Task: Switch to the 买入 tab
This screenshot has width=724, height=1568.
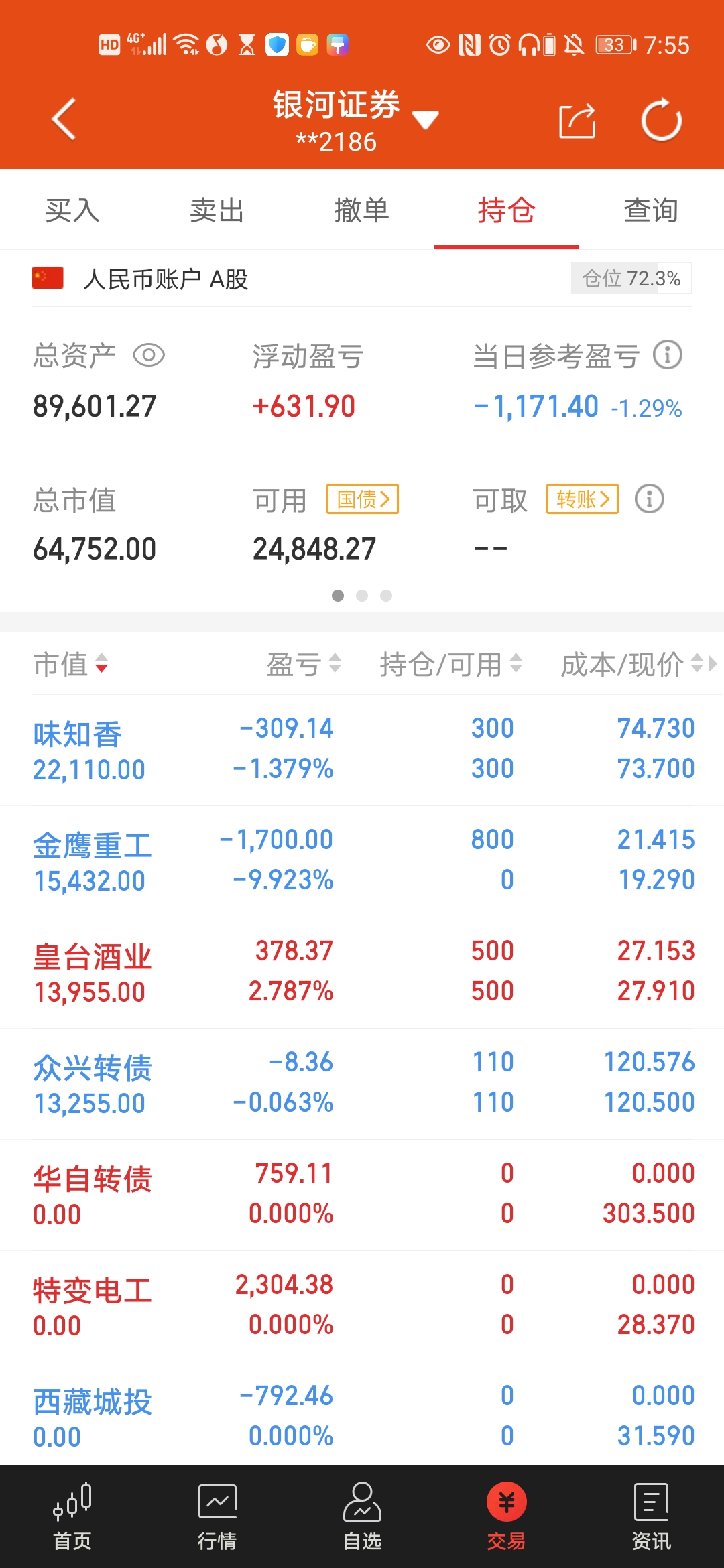Action: [72, 210]
